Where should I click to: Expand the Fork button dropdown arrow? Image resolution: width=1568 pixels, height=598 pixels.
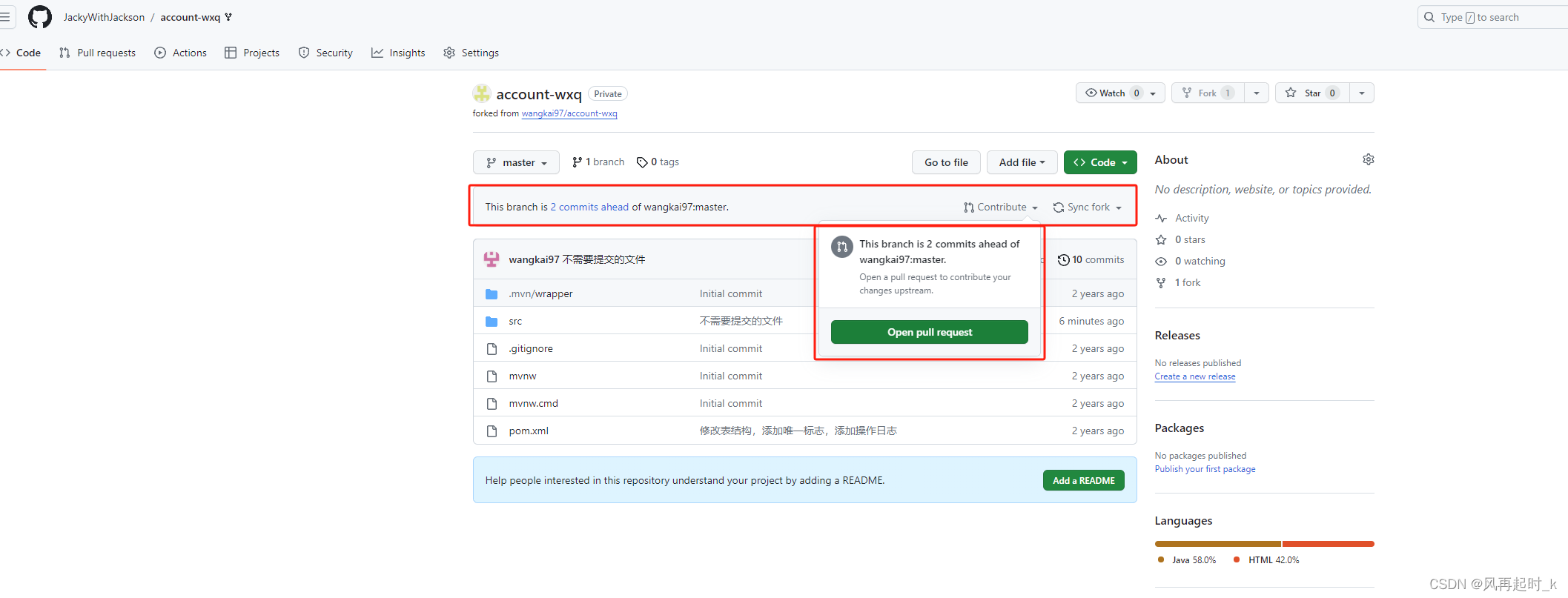(x=1257, y=93)
